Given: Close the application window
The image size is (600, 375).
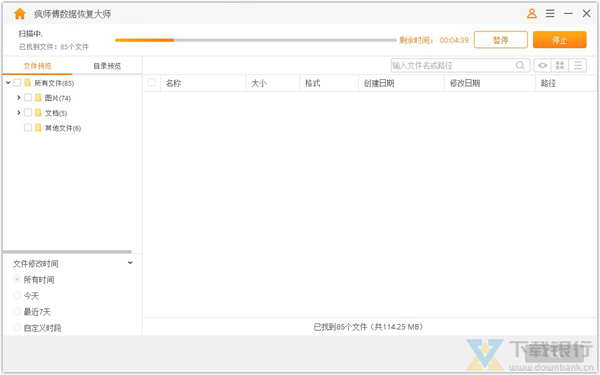Looking at the screenshot, I should click(586, 14).
